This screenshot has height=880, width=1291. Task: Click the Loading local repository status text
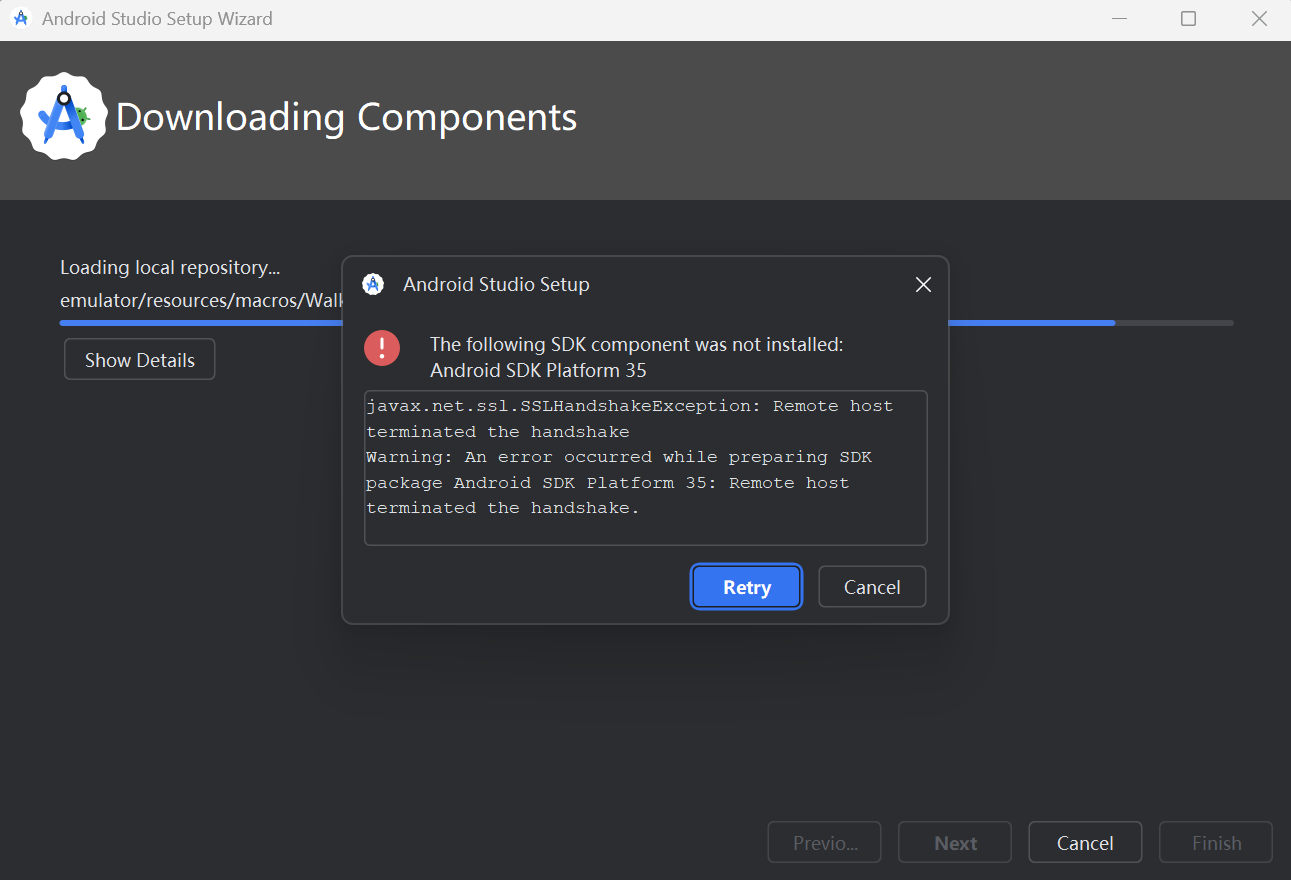coord(170,267)
